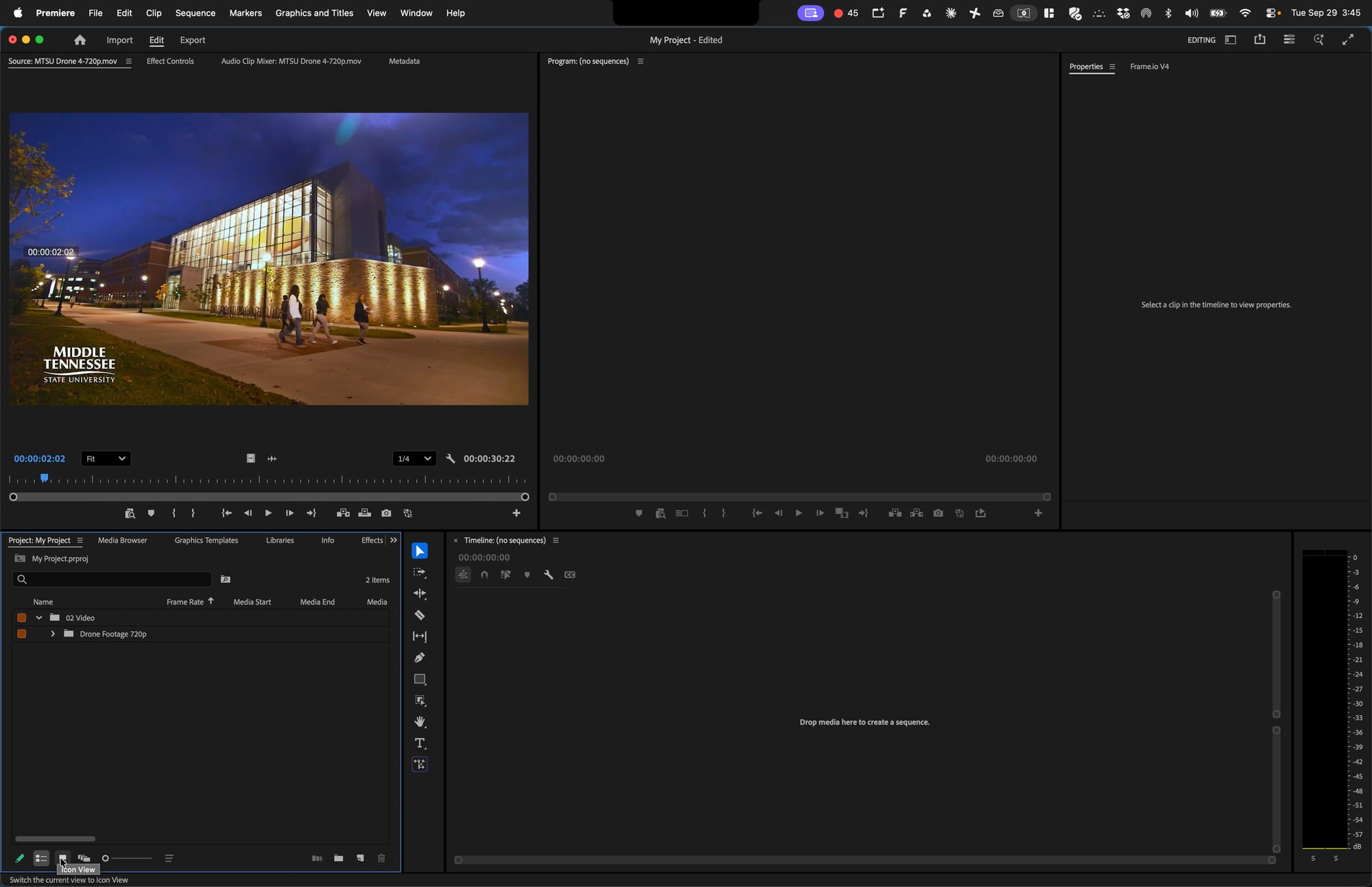Viewport: 1372px width, 887px height.
Task: Click Overwrite button in Source monitor
Action: point(365,513)
